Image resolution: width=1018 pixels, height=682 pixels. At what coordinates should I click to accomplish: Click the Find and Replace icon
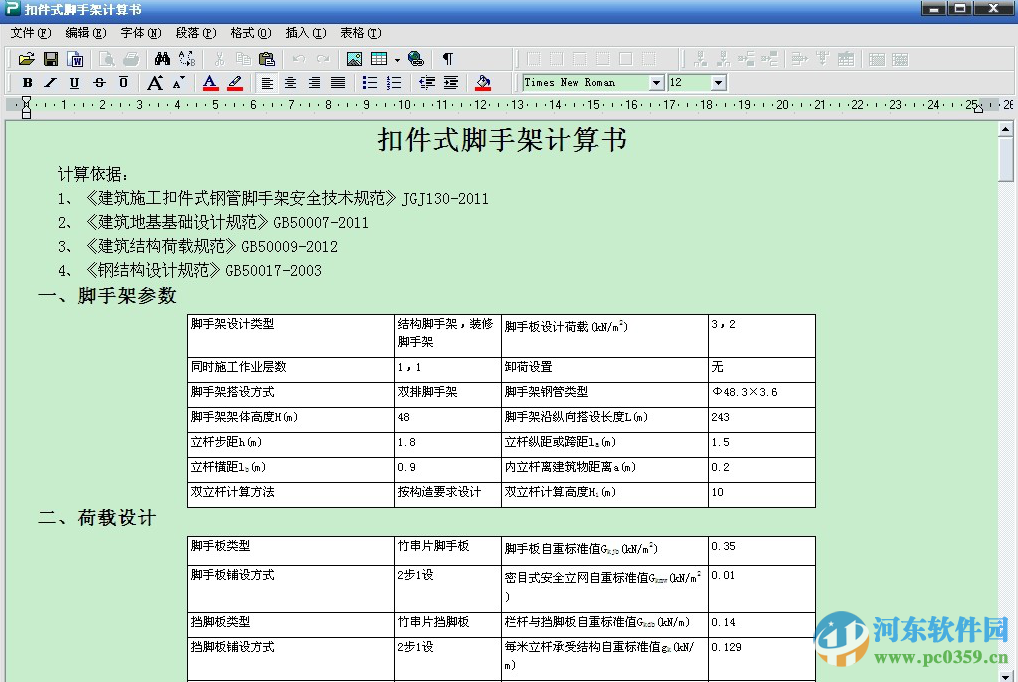point(187,58)
